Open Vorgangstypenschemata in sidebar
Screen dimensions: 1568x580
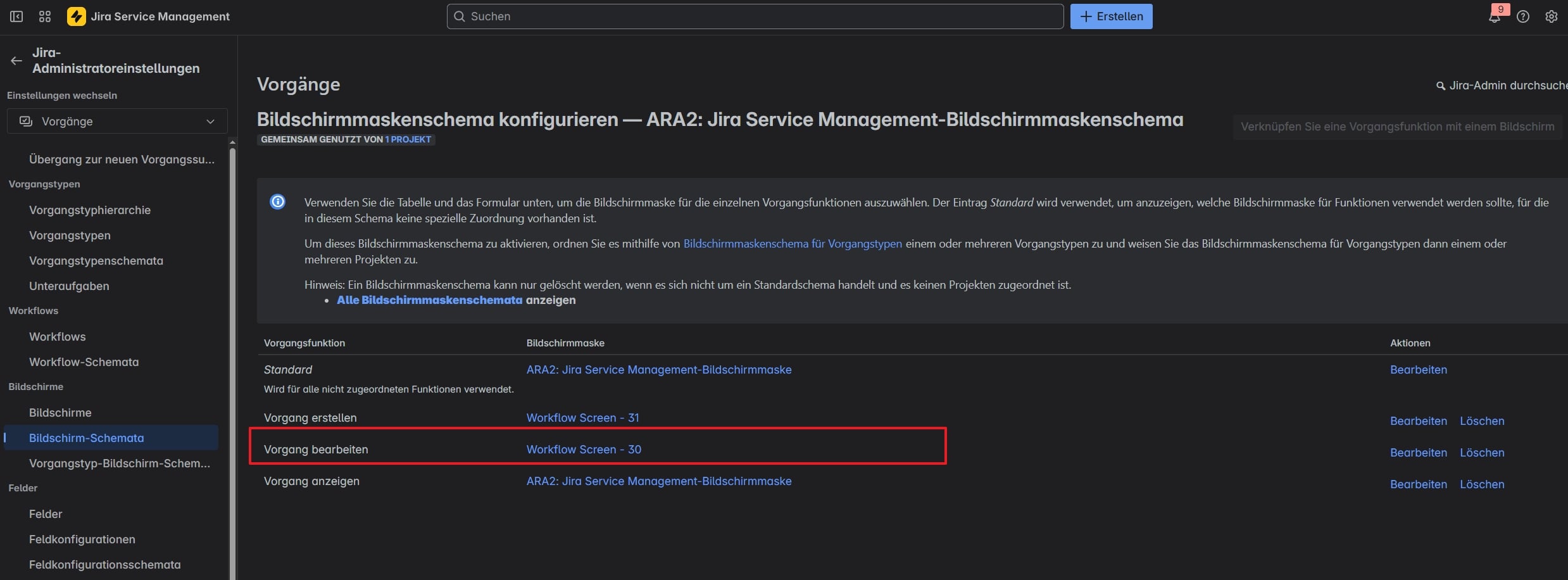click(x=96, y=261)
